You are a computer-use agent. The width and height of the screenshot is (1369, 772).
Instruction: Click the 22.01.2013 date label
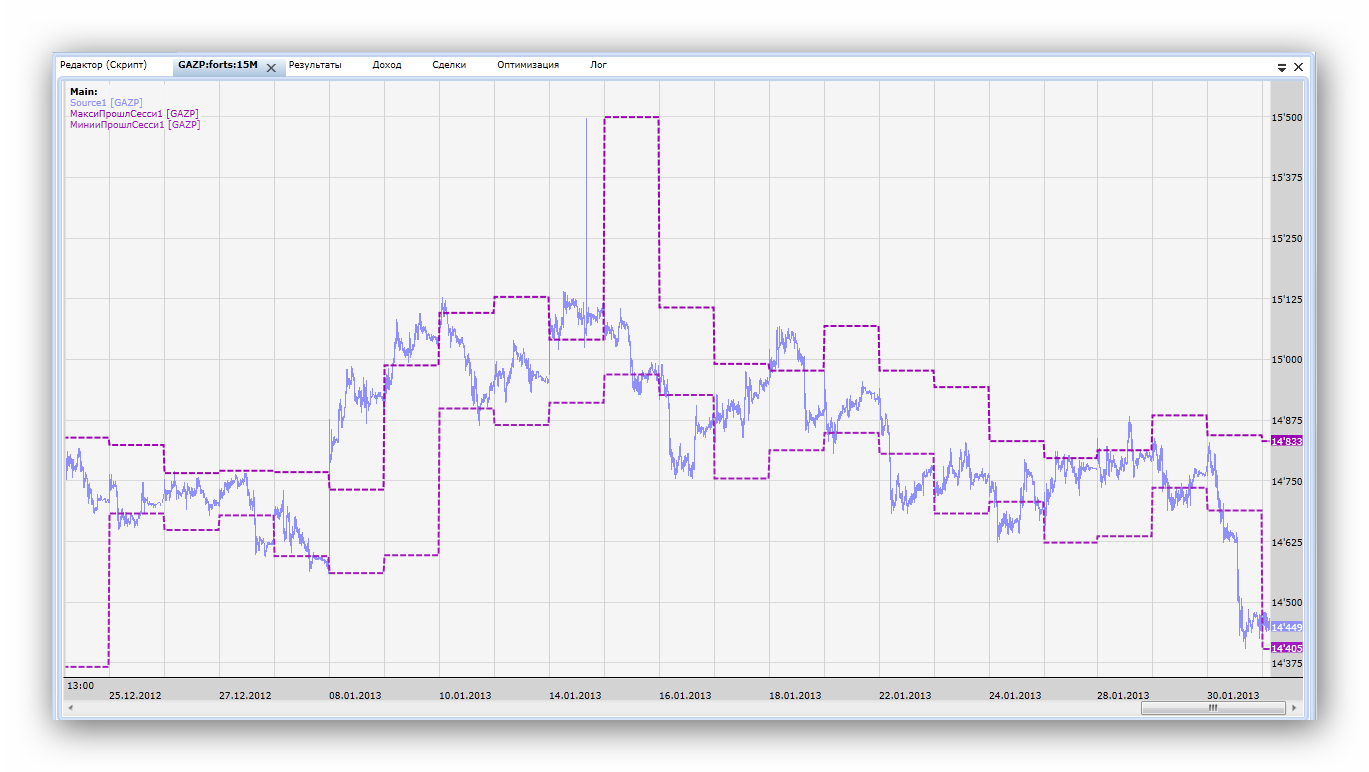905,695
